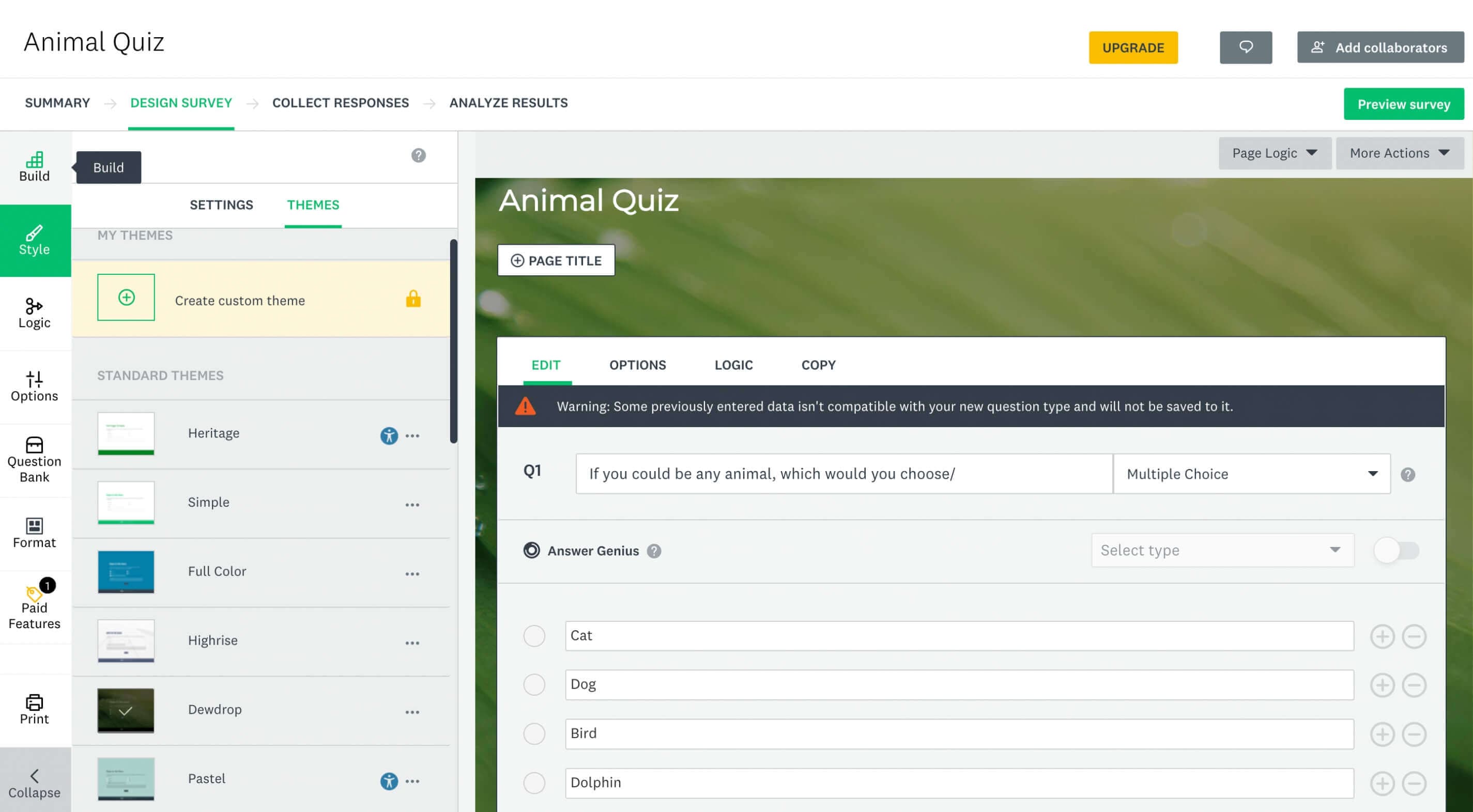This screenshot has height=812, width=1473.
Task: Select the question Edit tab
Action: tap(546, 365)
